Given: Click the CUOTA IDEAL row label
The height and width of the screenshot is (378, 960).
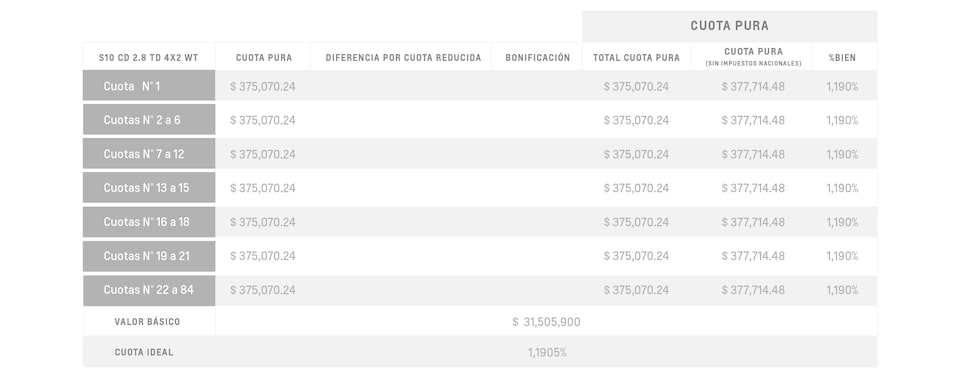Looking at the screenshot, I should [x=144, y=353].
